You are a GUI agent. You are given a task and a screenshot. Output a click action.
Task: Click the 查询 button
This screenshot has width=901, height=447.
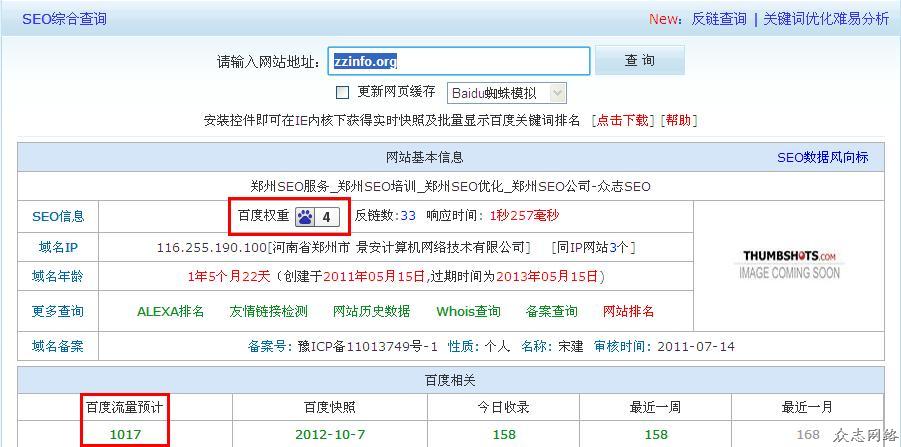click(x=640, y=60)
